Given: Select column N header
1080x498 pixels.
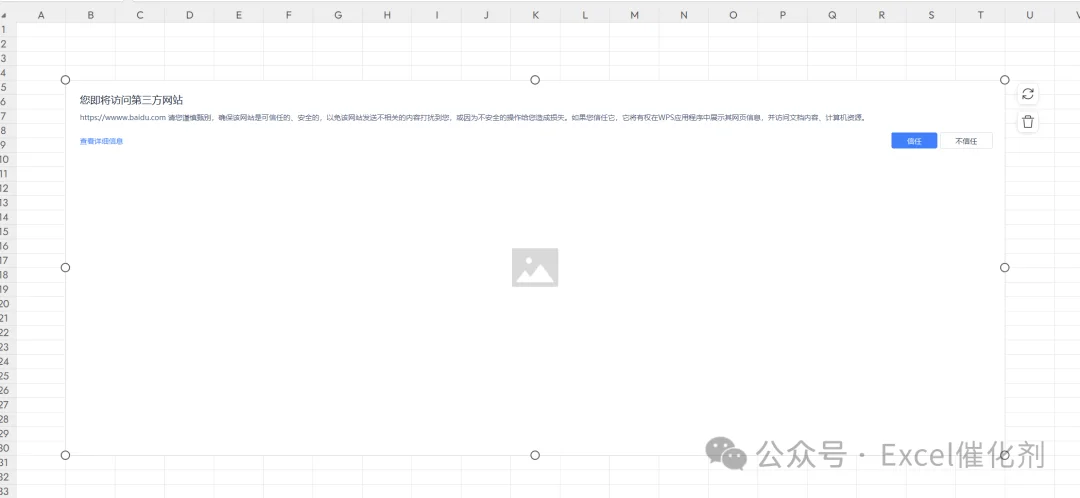Looking at the screenshot, I should tap(684, 15).
